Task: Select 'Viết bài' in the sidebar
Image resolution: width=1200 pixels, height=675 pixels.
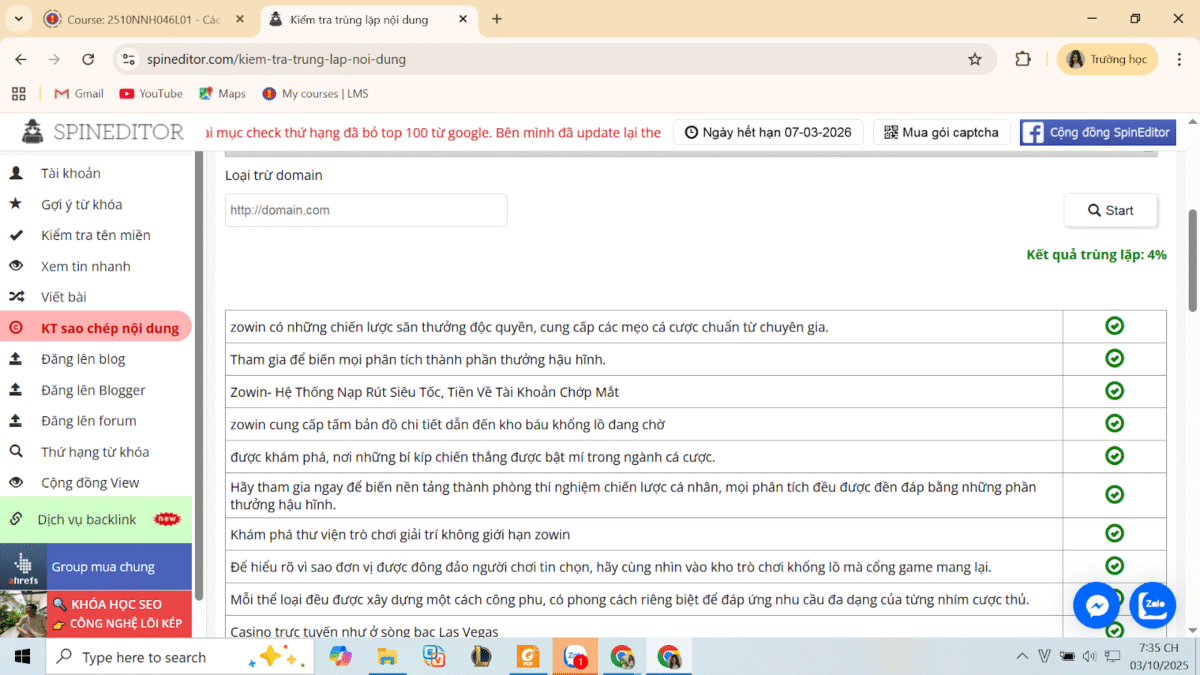Action: pos(64,297)
